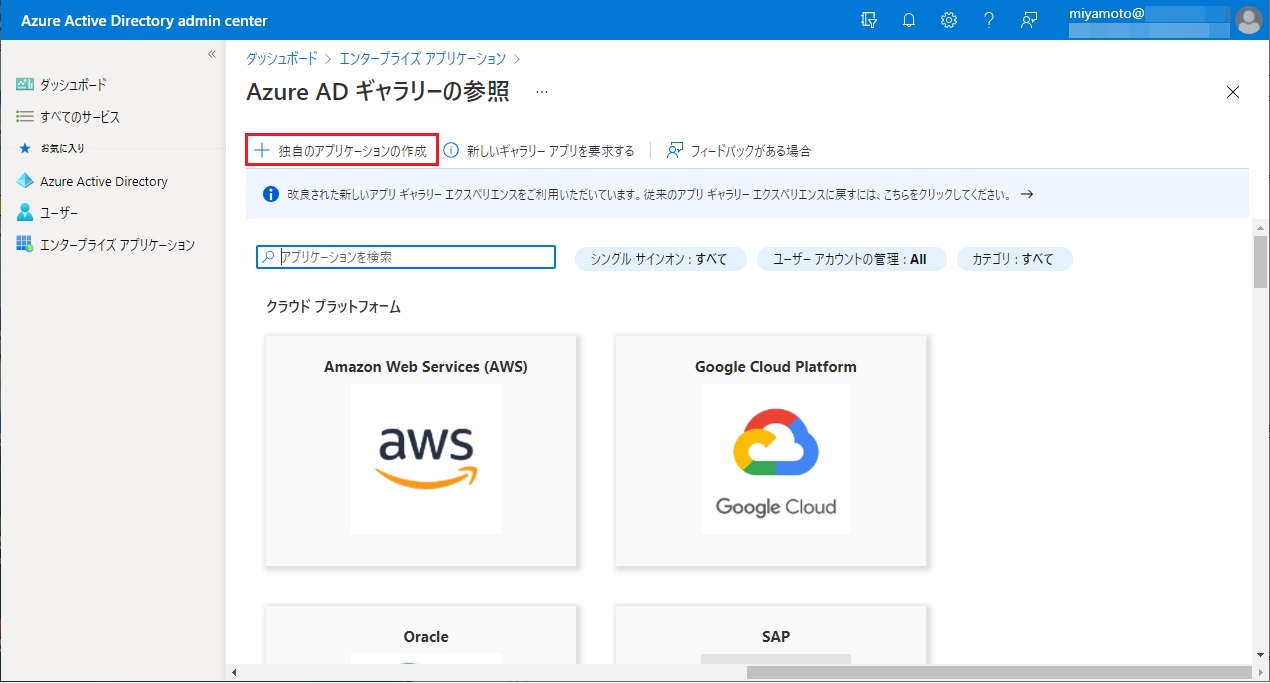Click 新しいギャラリー アプリを要求する
Image resolution: width=1270 pixels, height=683 pixels.
(540, 151)
